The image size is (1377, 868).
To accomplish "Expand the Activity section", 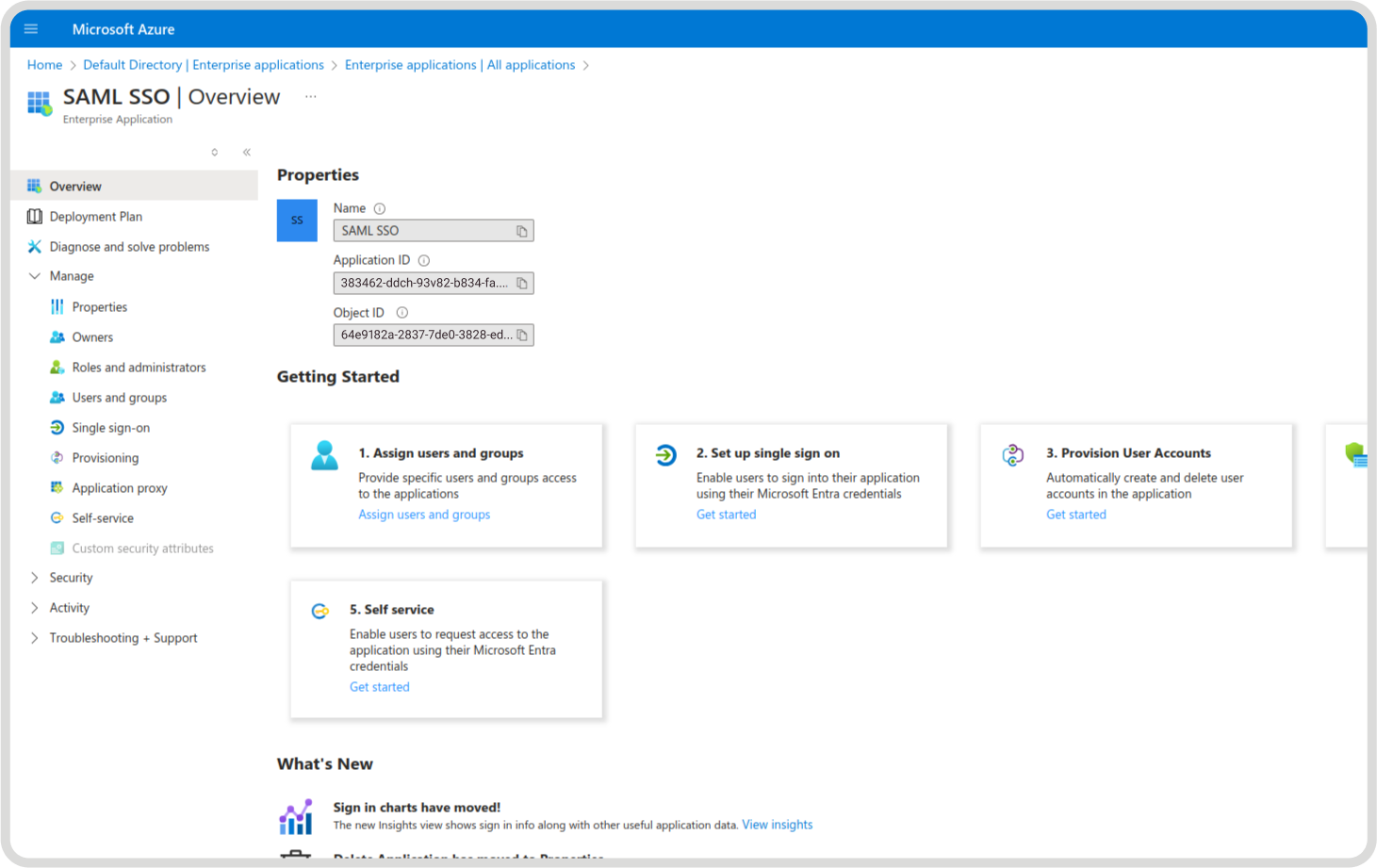I will [35, 608].
